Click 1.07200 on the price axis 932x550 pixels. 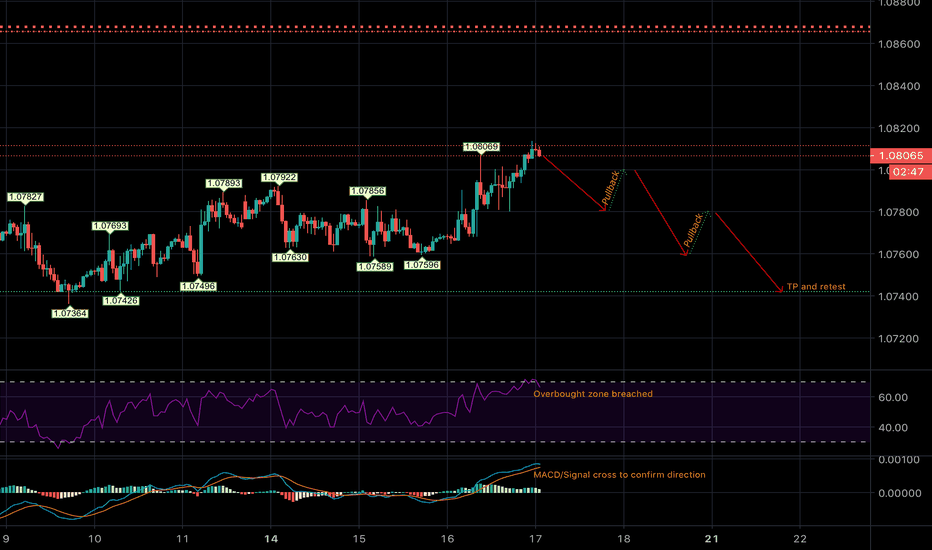[x=899, y=338]
